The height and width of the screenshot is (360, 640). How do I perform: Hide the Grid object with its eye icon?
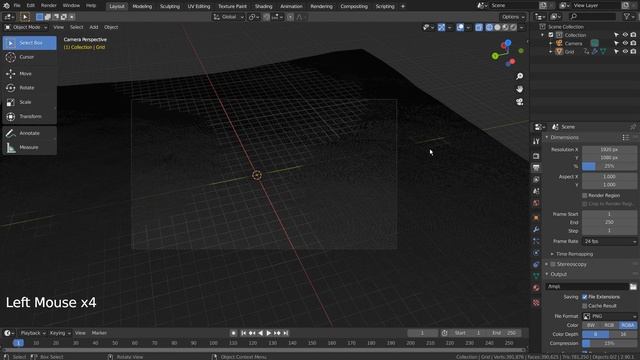(625, 51)
